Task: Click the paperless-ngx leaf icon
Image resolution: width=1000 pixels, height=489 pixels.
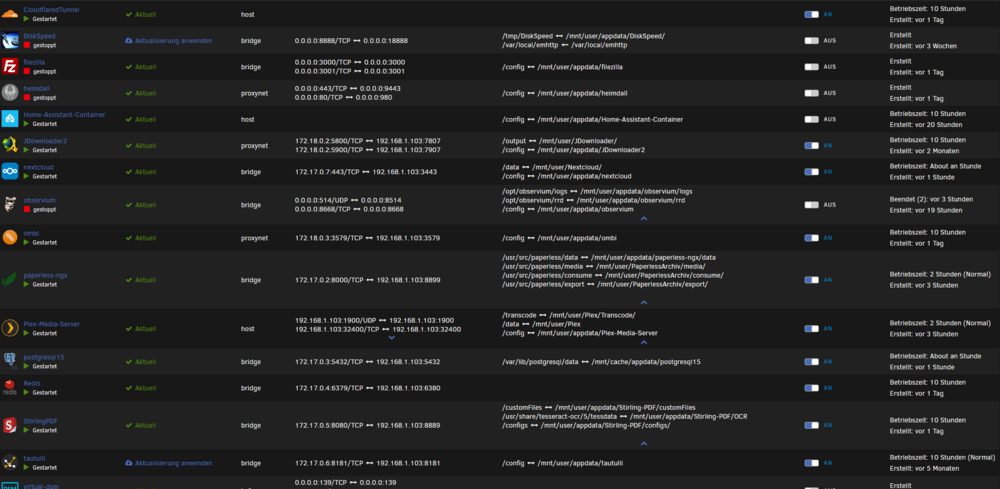Action: tap(10, 279)
